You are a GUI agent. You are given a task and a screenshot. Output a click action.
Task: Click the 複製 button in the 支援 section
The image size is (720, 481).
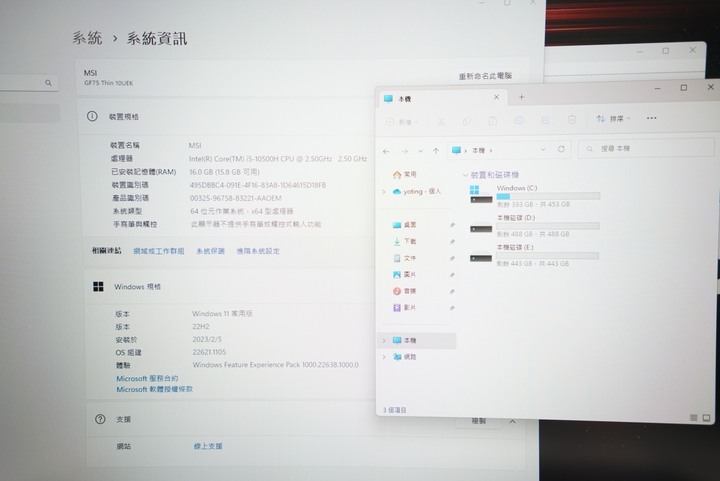(x=478, y=421)
